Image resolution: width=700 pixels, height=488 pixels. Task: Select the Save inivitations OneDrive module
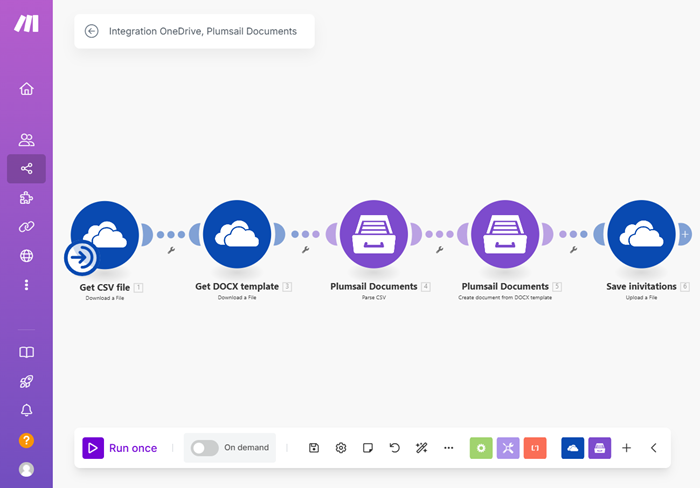tap(642, 234)
